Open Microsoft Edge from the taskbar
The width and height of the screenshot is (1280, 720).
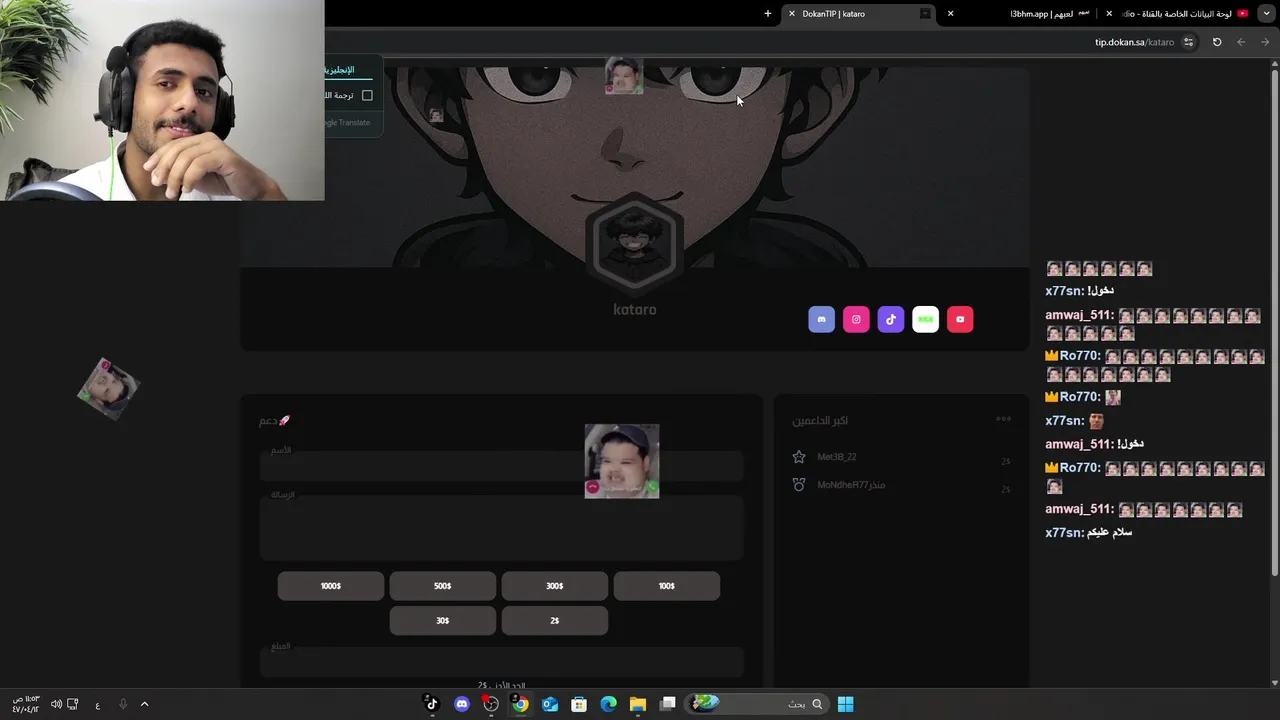(x=609, y=704)
